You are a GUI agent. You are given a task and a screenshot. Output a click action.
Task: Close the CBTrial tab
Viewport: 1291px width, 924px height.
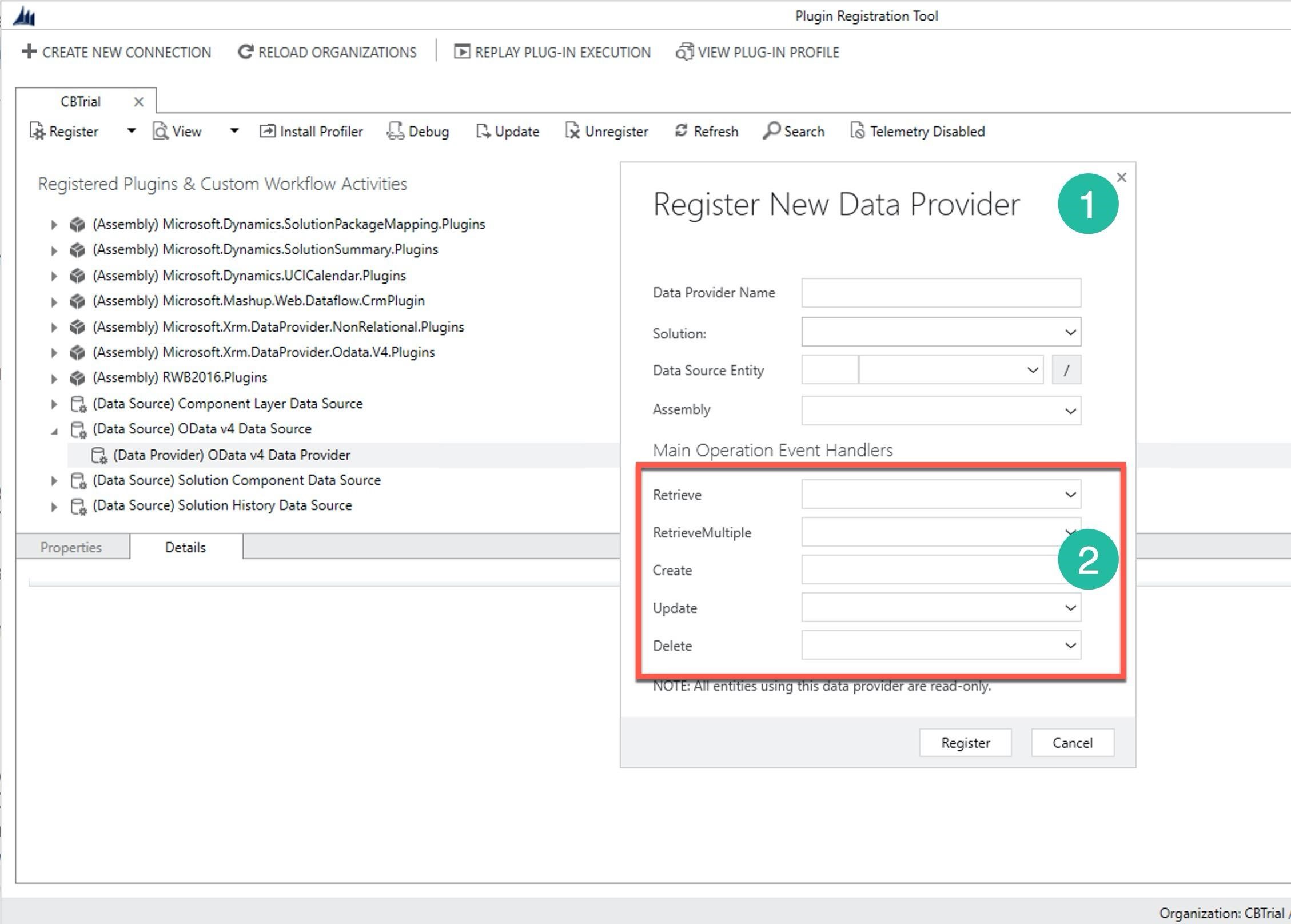[x=138, y=102]
